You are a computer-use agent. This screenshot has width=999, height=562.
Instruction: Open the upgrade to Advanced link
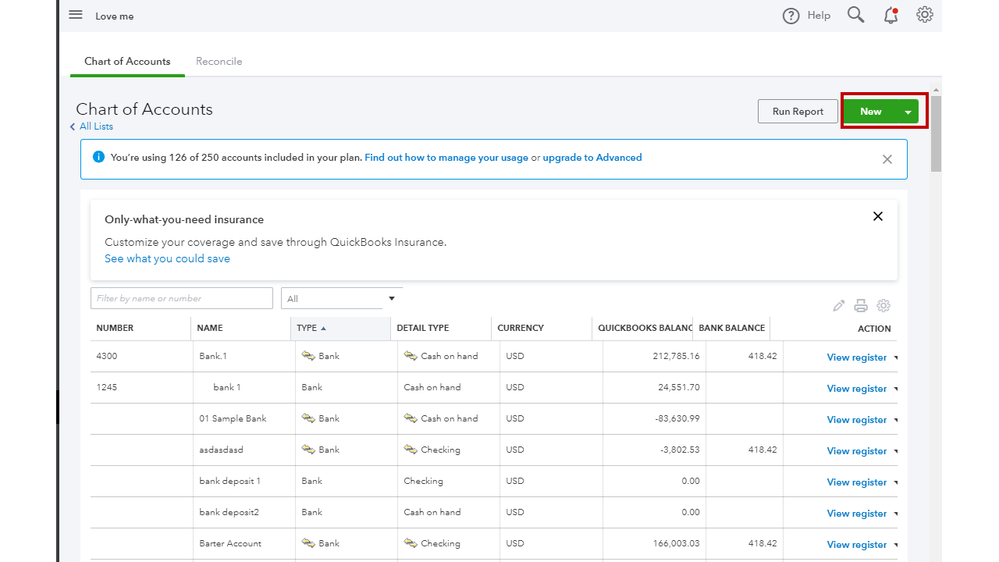pos(592,158)
